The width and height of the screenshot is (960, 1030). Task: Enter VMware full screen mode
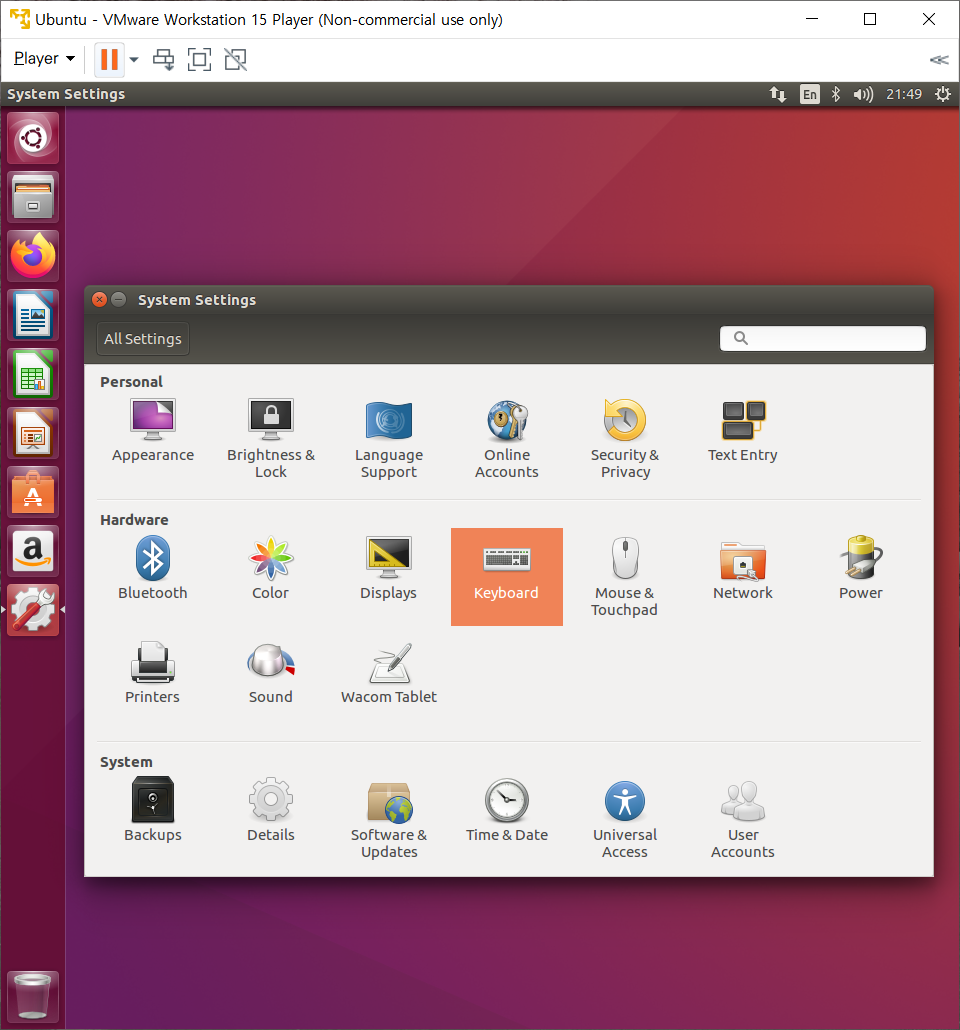click(199, 59)
